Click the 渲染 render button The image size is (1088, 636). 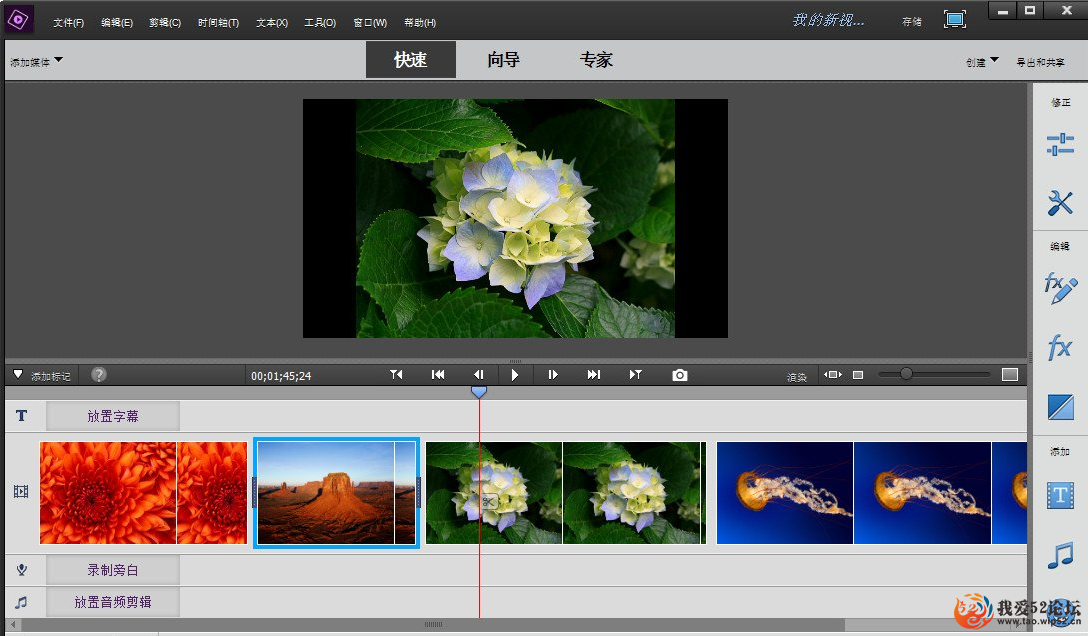pos(797,377)
